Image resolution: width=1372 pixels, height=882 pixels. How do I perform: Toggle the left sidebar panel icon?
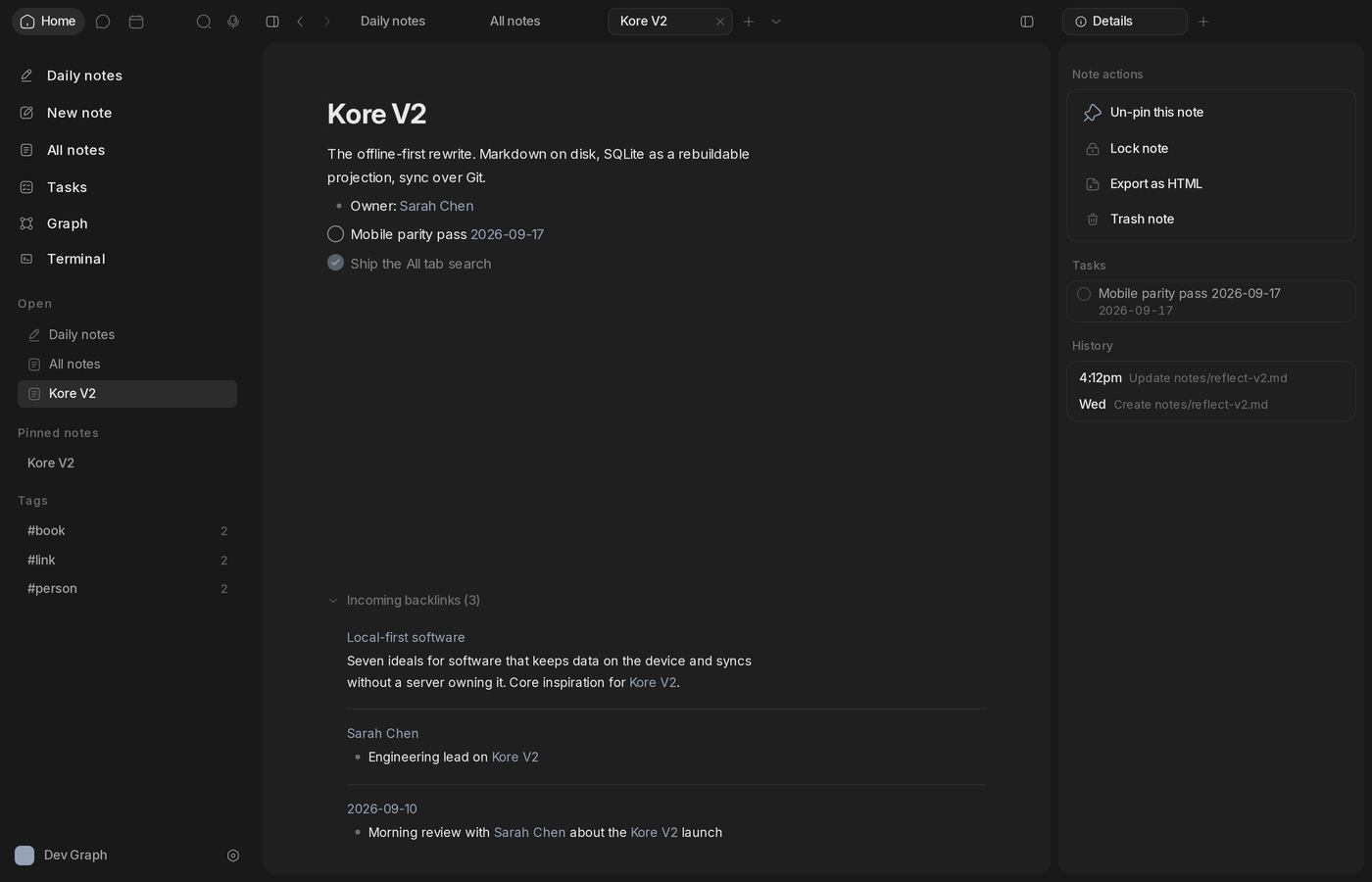(x=272, y=22)
